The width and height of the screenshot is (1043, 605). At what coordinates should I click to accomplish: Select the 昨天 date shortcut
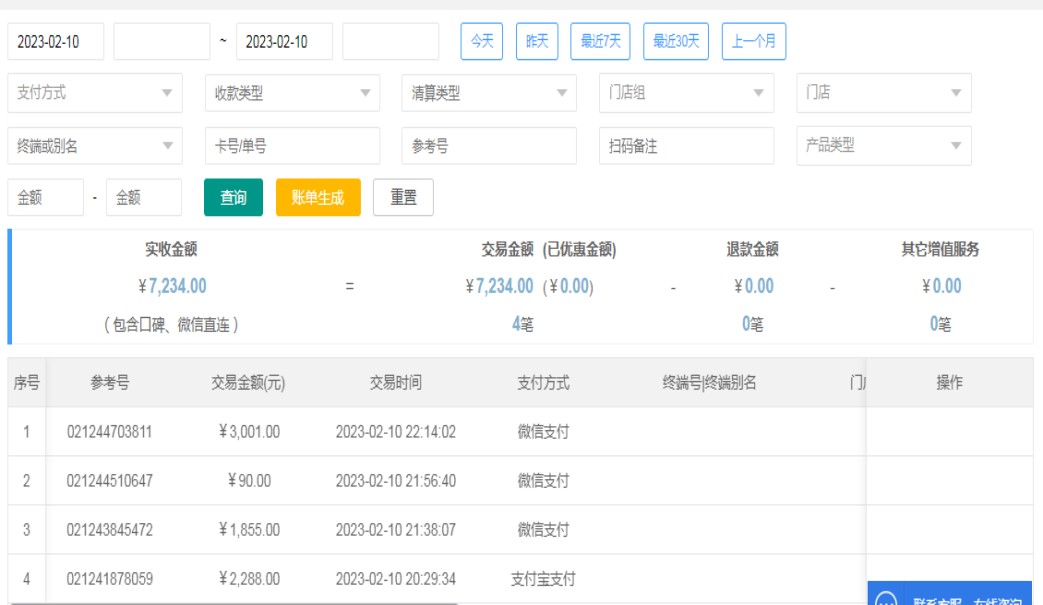pyautogui.click(x=537, y=41)
